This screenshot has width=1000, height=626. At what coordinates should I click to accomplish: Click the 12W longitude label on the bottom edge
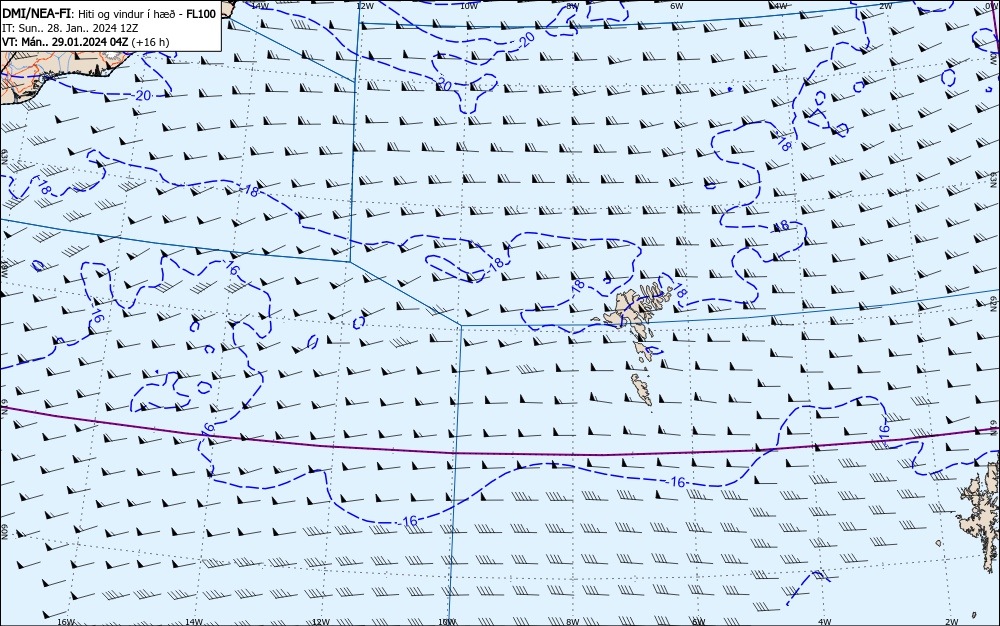click(321, 622)
